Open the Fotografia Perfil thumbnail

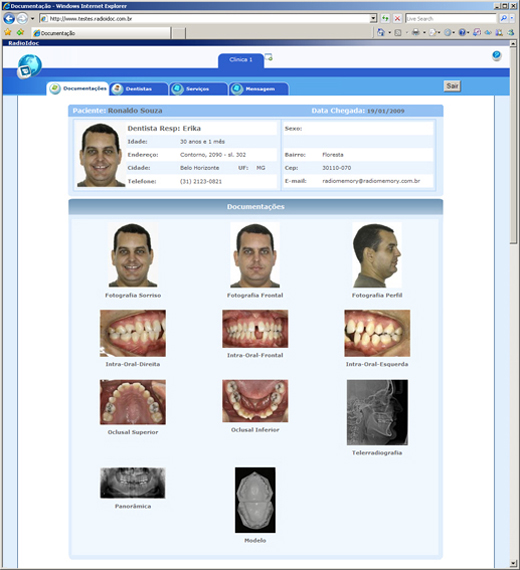tap(377, 255)
